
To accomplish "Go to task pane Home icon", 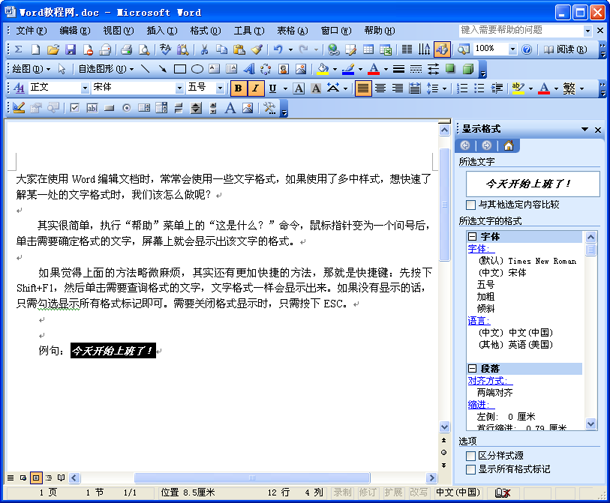I will point(508,145).
